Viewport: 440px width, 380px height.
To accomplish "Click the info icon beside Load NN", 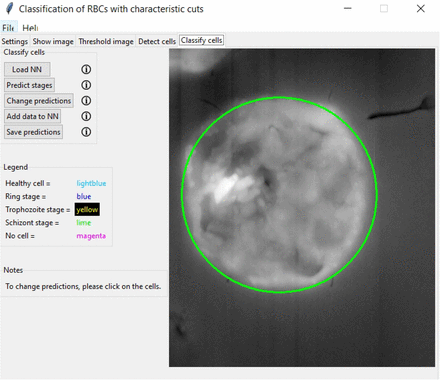I will pyautogui.click(x=86, y=69).
